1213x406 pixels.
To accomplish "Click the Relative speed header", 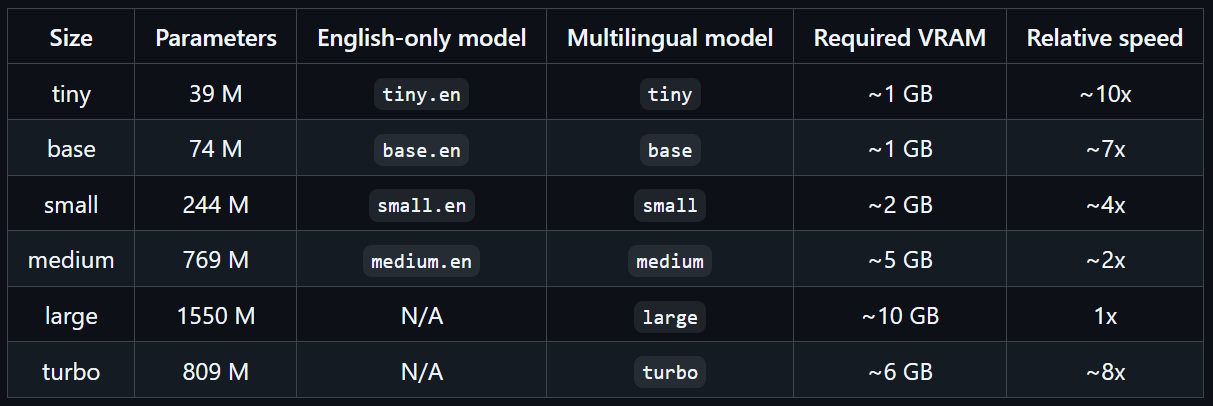I will click(1105, 38).
